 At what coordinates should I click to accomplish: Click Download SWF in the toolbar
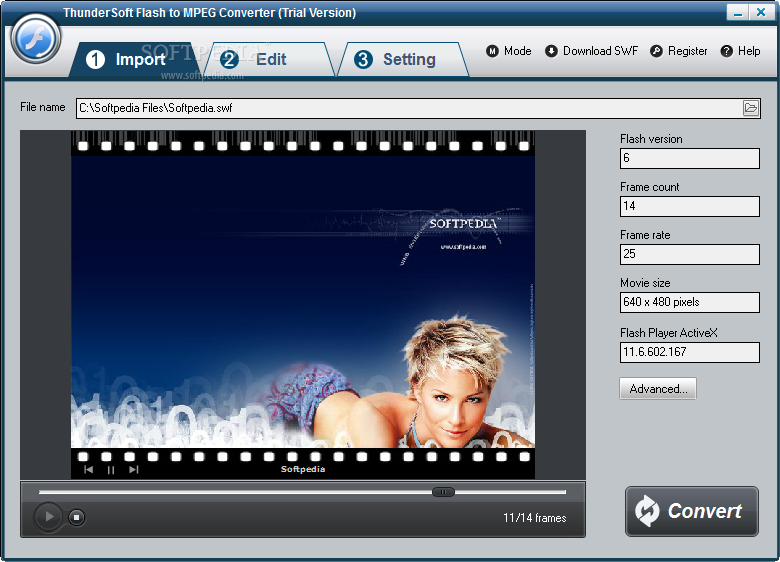(x=591, y=51)
